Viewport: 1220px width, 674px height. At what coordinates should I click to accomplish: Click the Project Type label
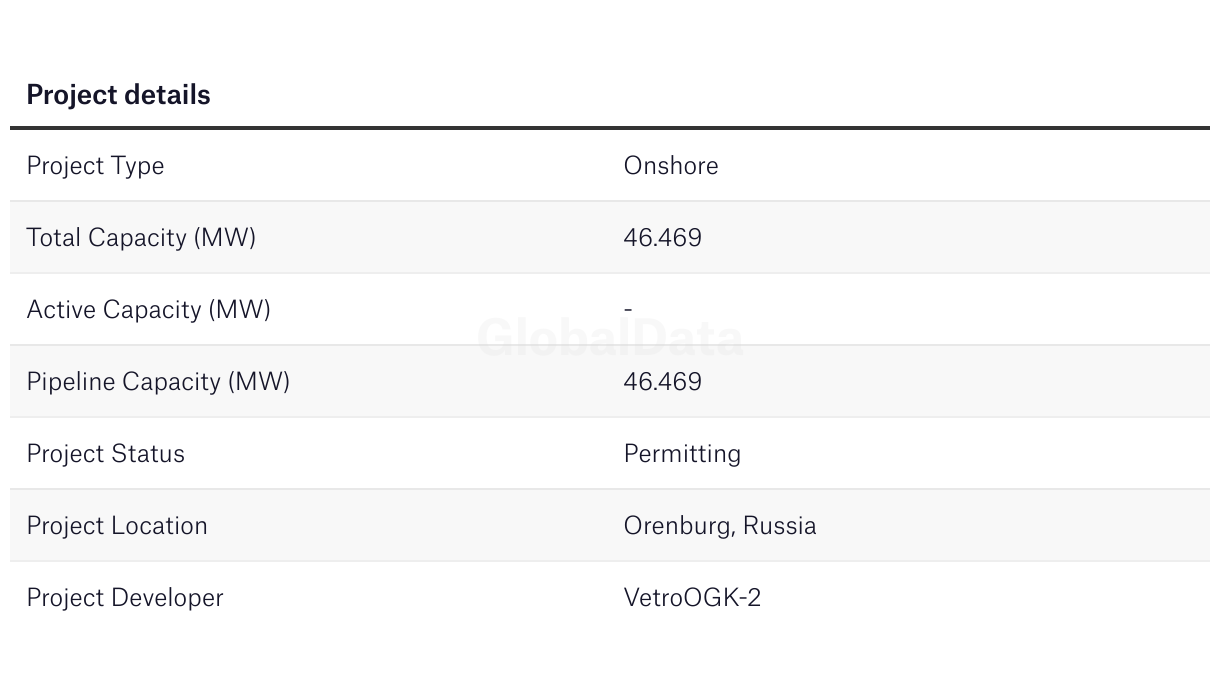click(95, 165)
